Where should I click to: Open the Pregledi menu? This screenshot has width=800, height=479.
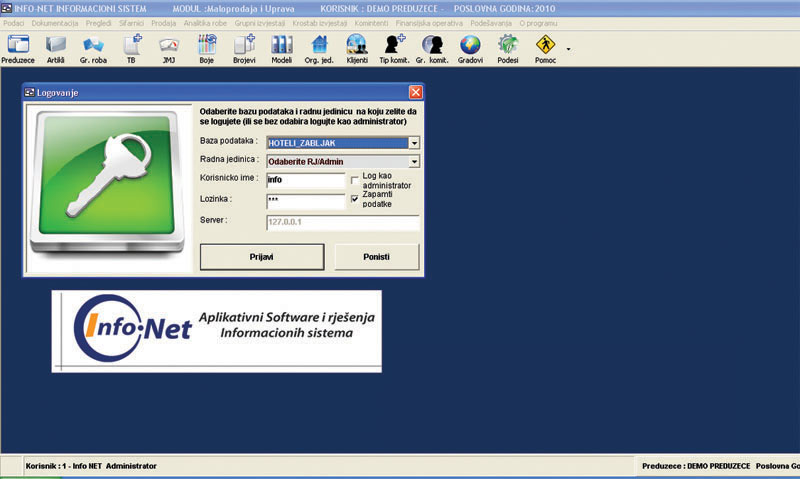98,23
